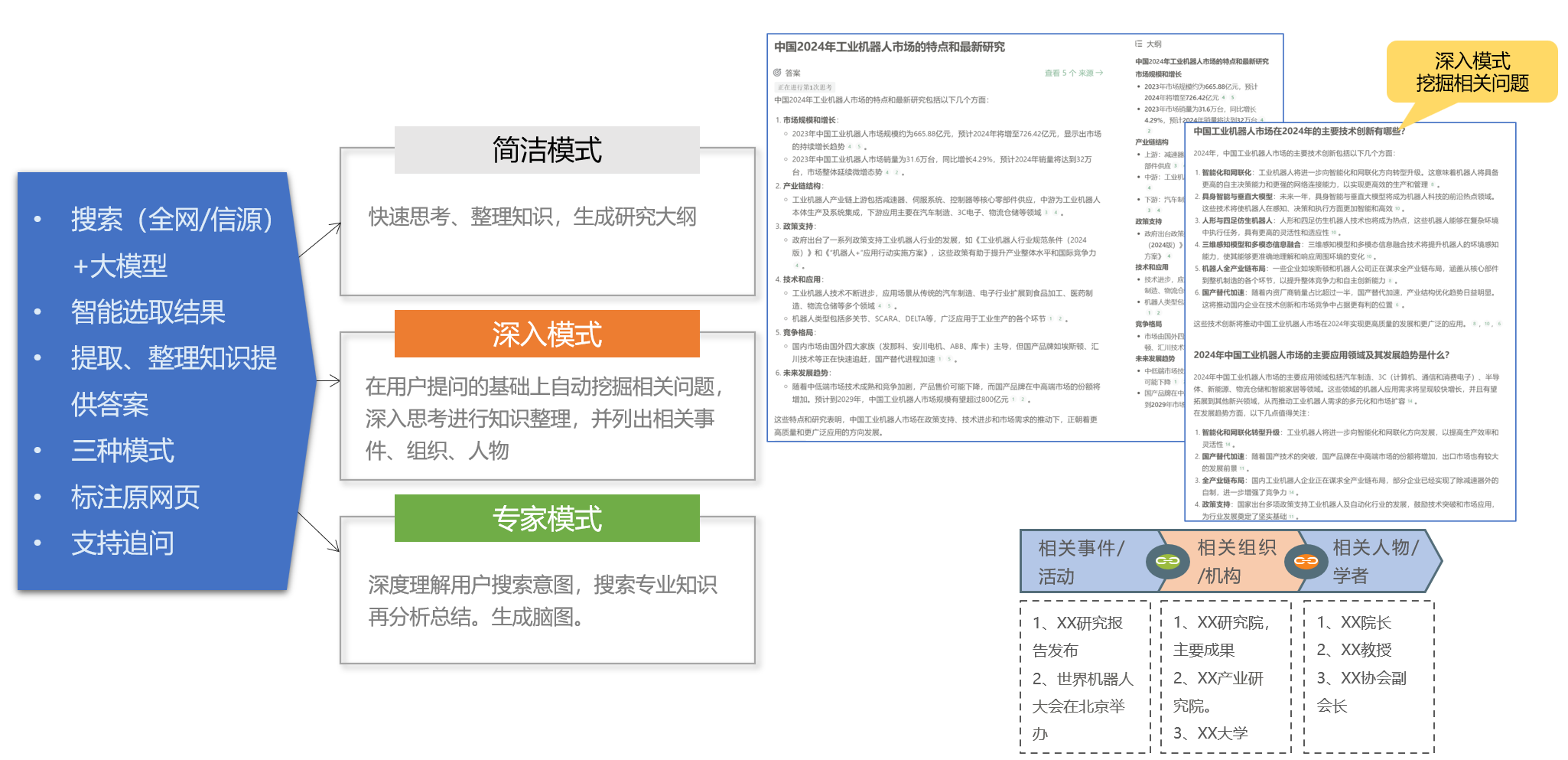Click the 产业链结构 outline heading
The image size is (1568, 760).
1151,142
